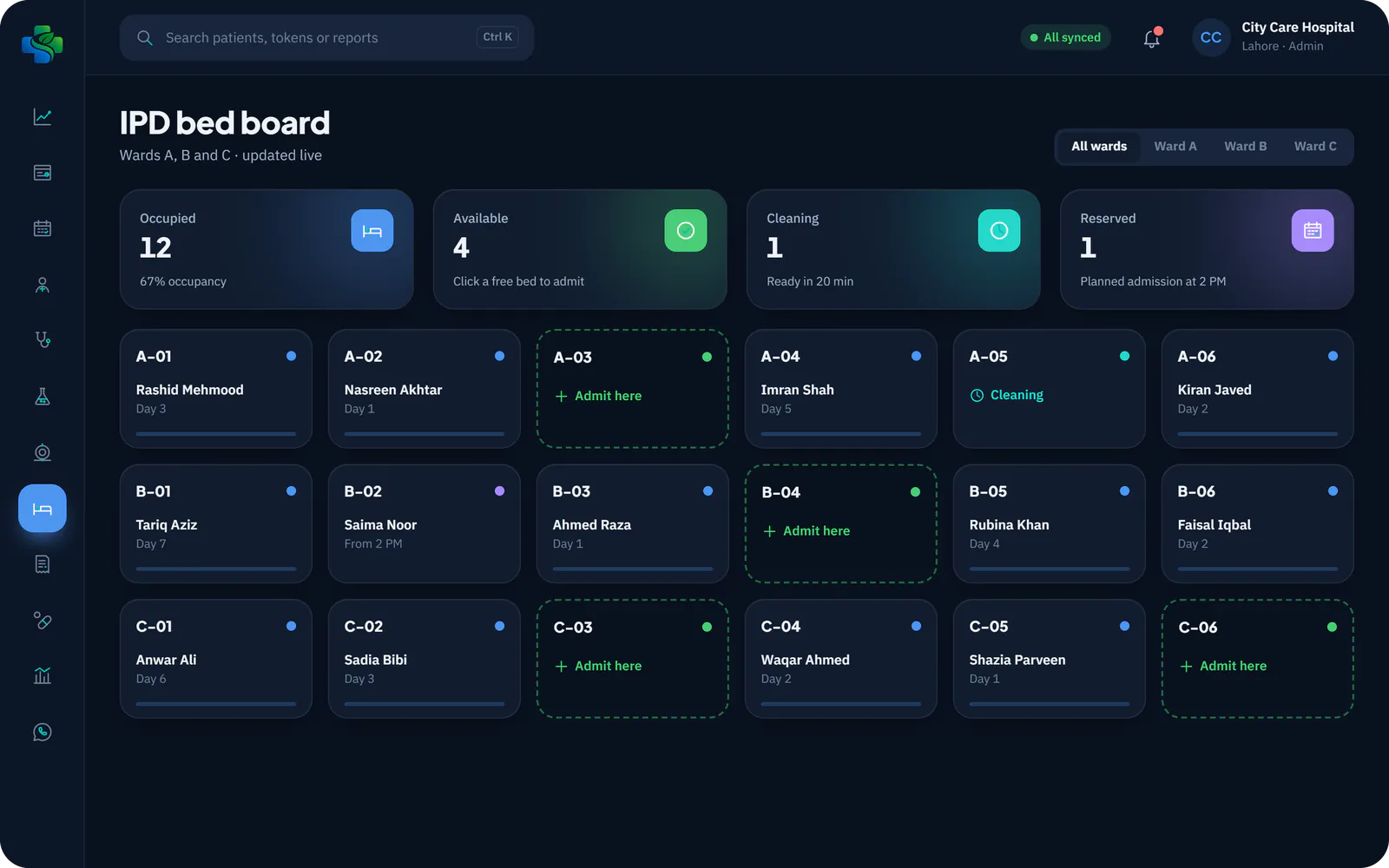Screen dimensions: 1389x868
Task: Select patient Nasreen Akhtar in bed A-02
Action: click(425, 389)
